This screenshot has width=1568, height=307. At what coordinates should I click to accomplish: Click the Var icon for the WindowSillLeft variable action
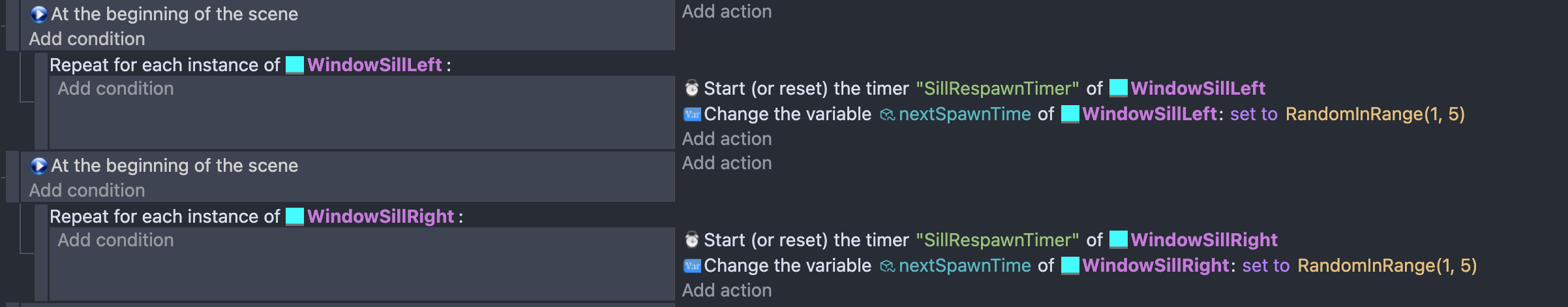[x=692, y=114]
